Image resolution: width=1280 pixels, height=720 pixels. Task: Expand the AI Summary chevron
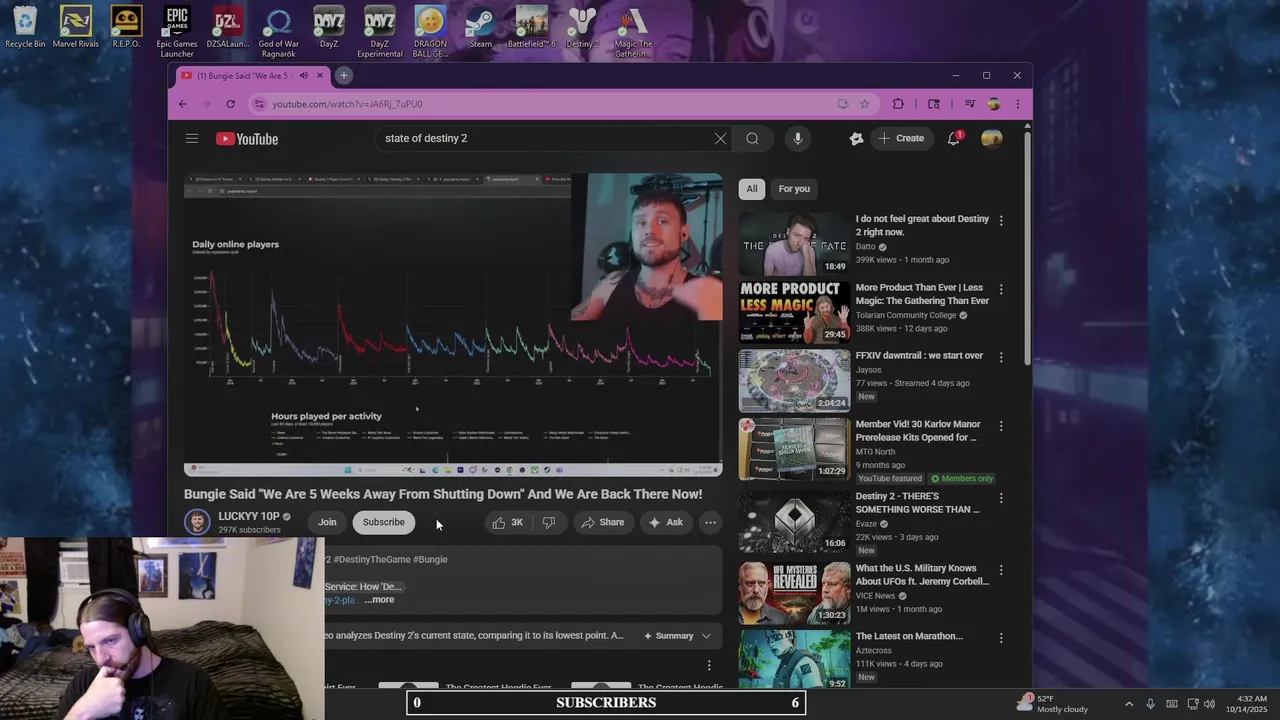click(706, 636)
